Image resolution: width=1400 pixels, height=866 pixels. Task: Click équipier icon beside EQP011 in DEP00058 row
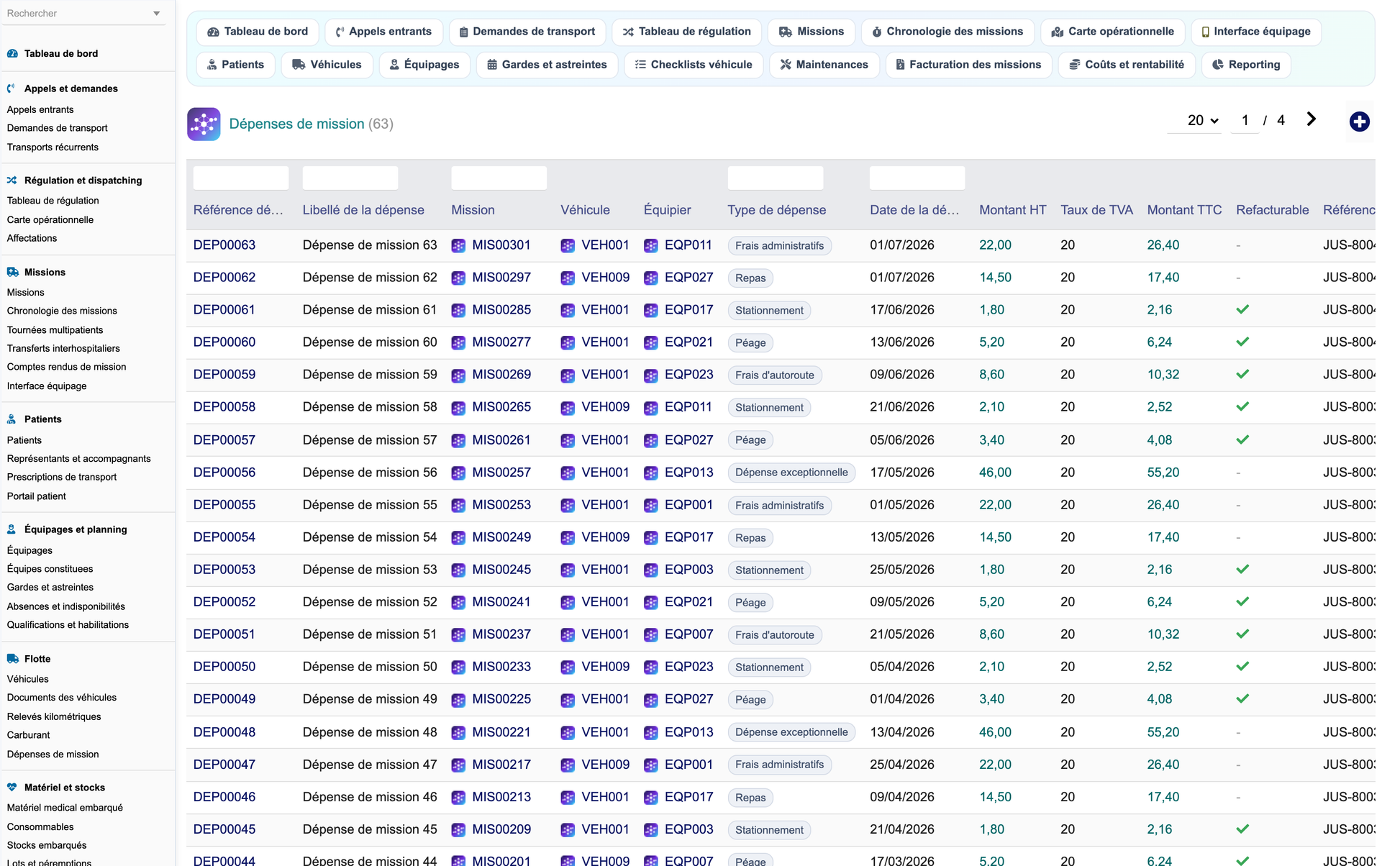click(x=651, y=407)
